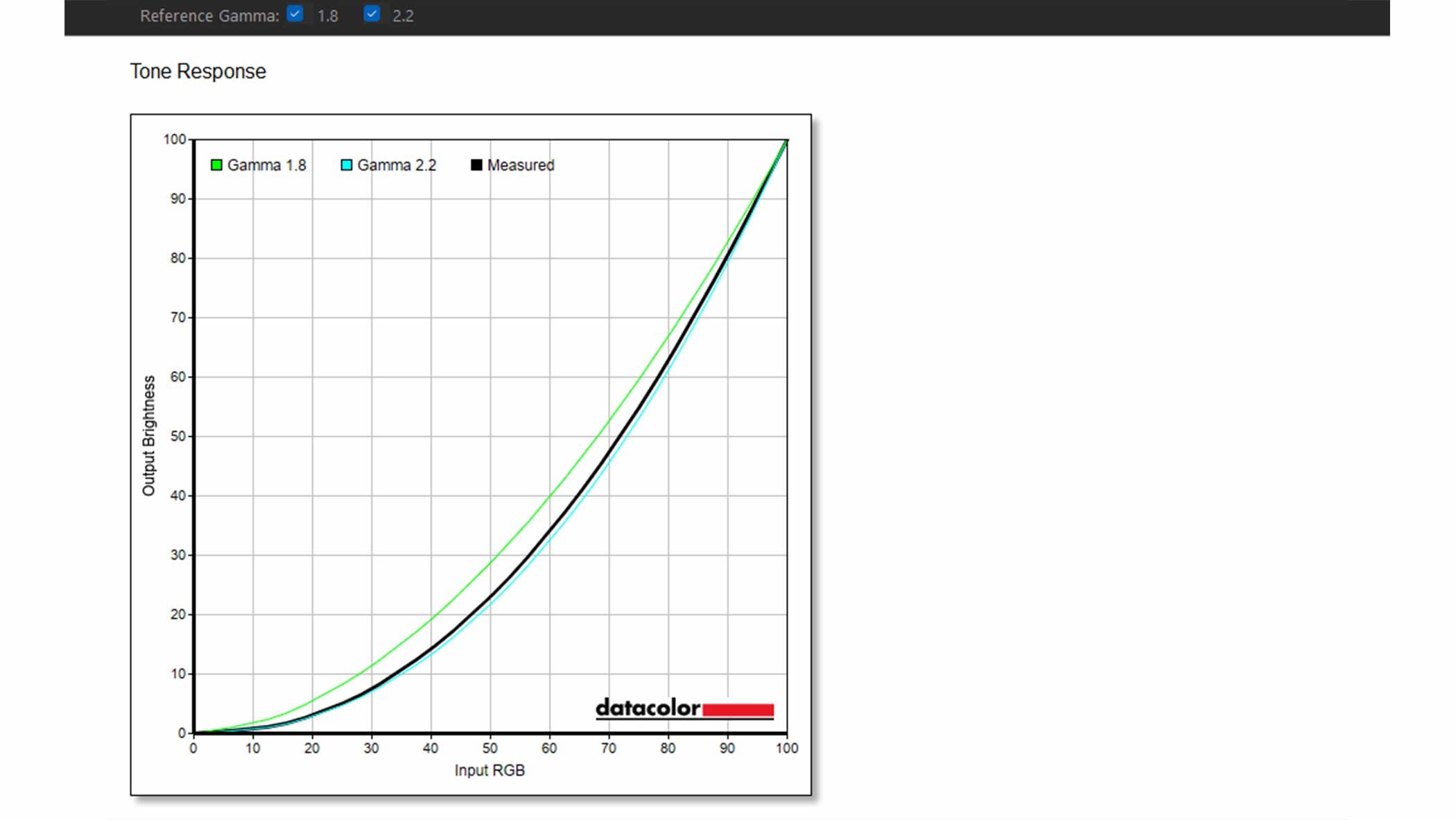The width and height of the screenshot is (1456, 820).
Task: Click the Input RGB axis title
Action: 489,770
